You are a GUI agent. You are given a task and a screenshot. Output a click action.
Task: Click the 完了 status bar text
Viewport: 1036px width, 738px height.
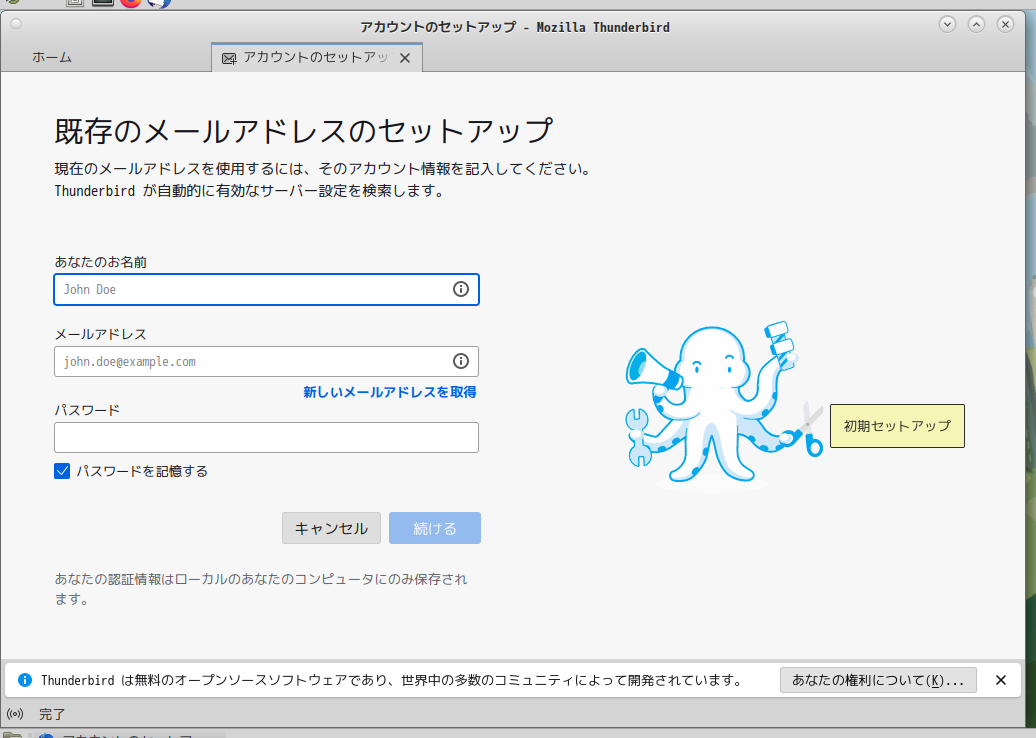click(52, 714)
